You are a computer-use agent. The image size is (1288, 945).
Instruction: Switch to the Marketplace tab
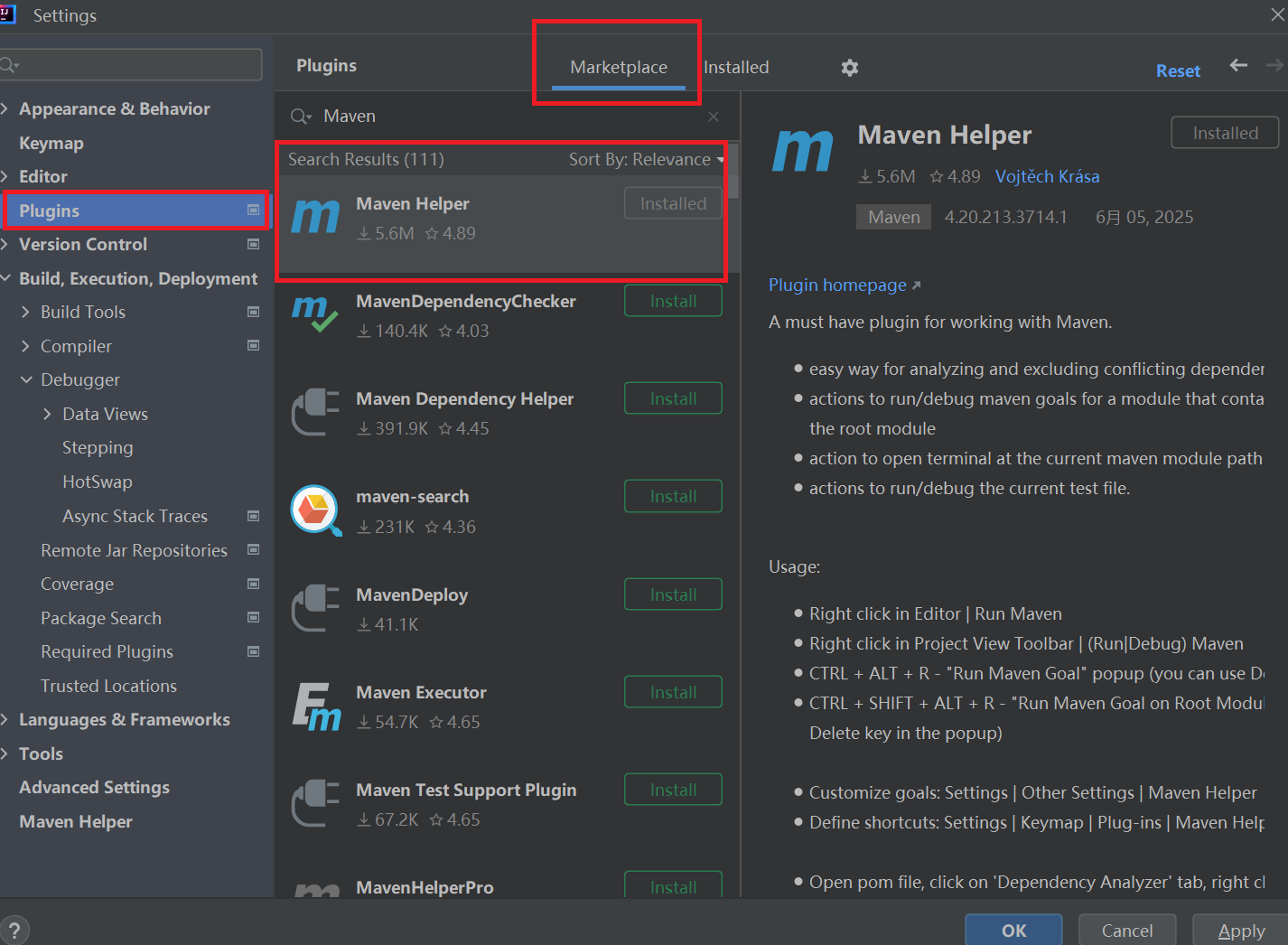coord(619,67)
